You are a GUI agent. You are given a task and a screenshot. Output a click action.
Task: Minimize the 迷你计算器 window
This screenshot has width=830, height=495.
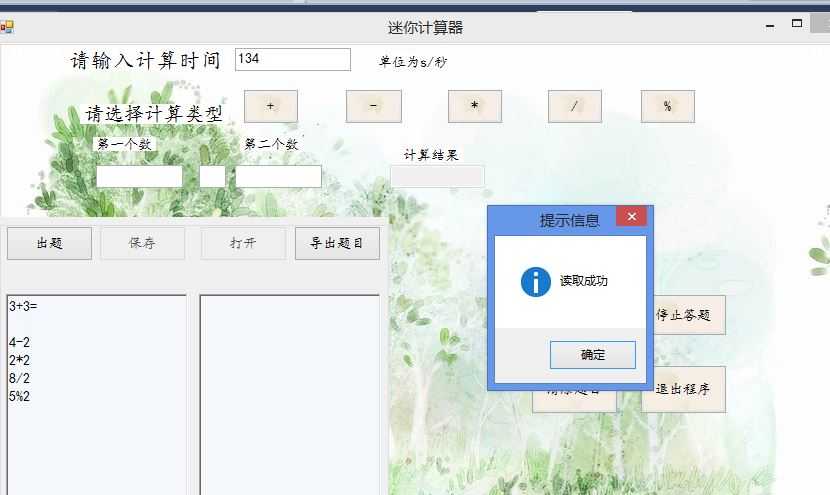tap(770, 25)
